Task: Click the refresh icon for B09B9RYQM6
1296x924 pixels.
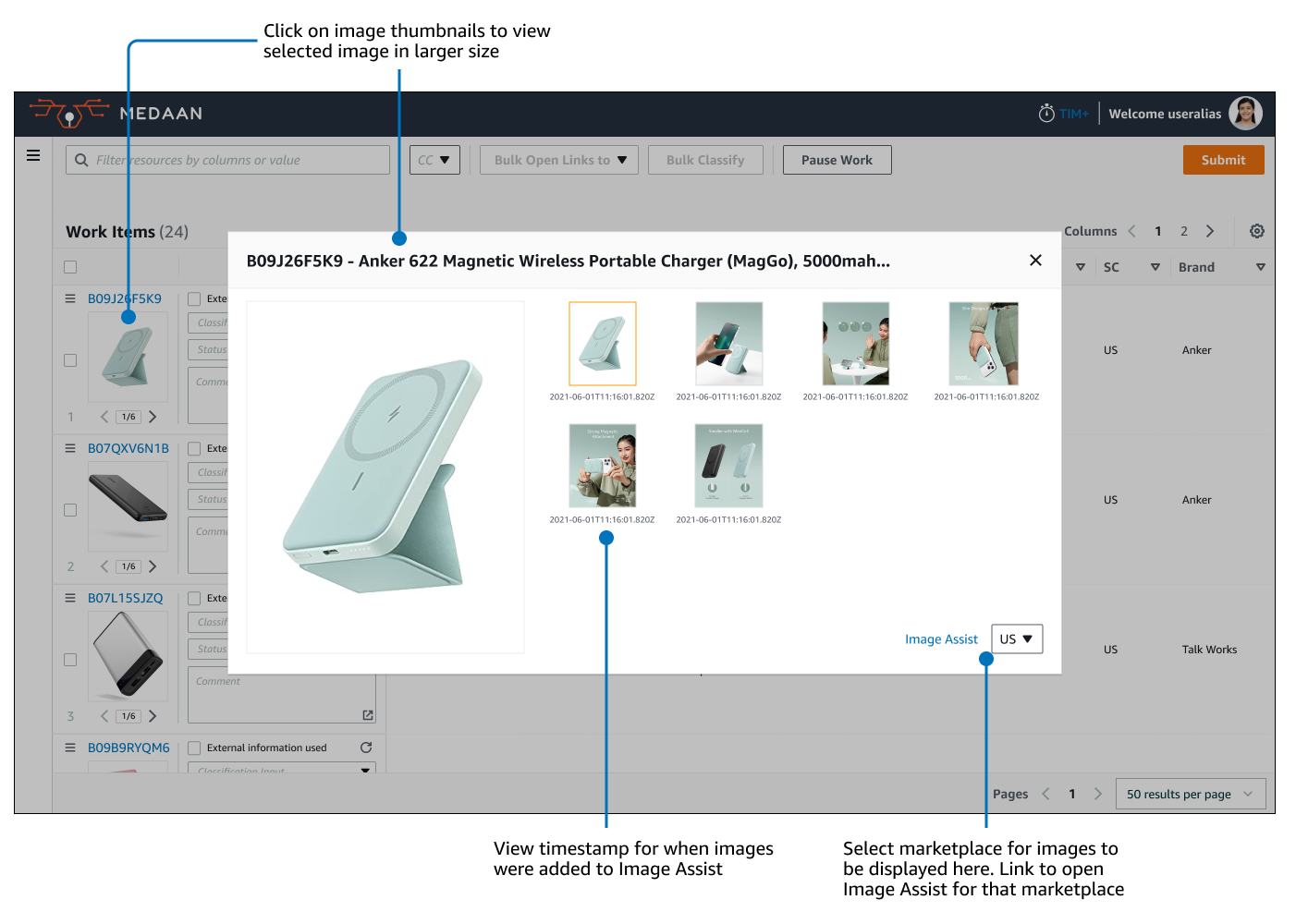Action: (366, 748)
